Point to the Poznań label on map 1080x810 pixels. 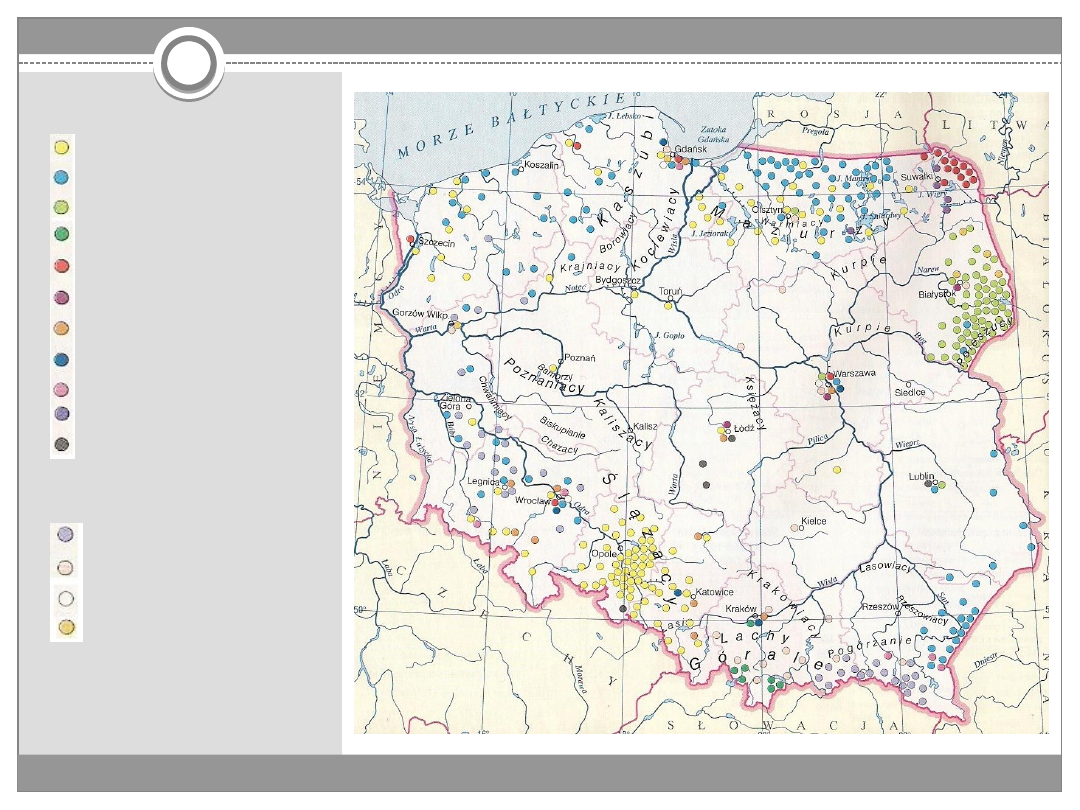point(580,357)
